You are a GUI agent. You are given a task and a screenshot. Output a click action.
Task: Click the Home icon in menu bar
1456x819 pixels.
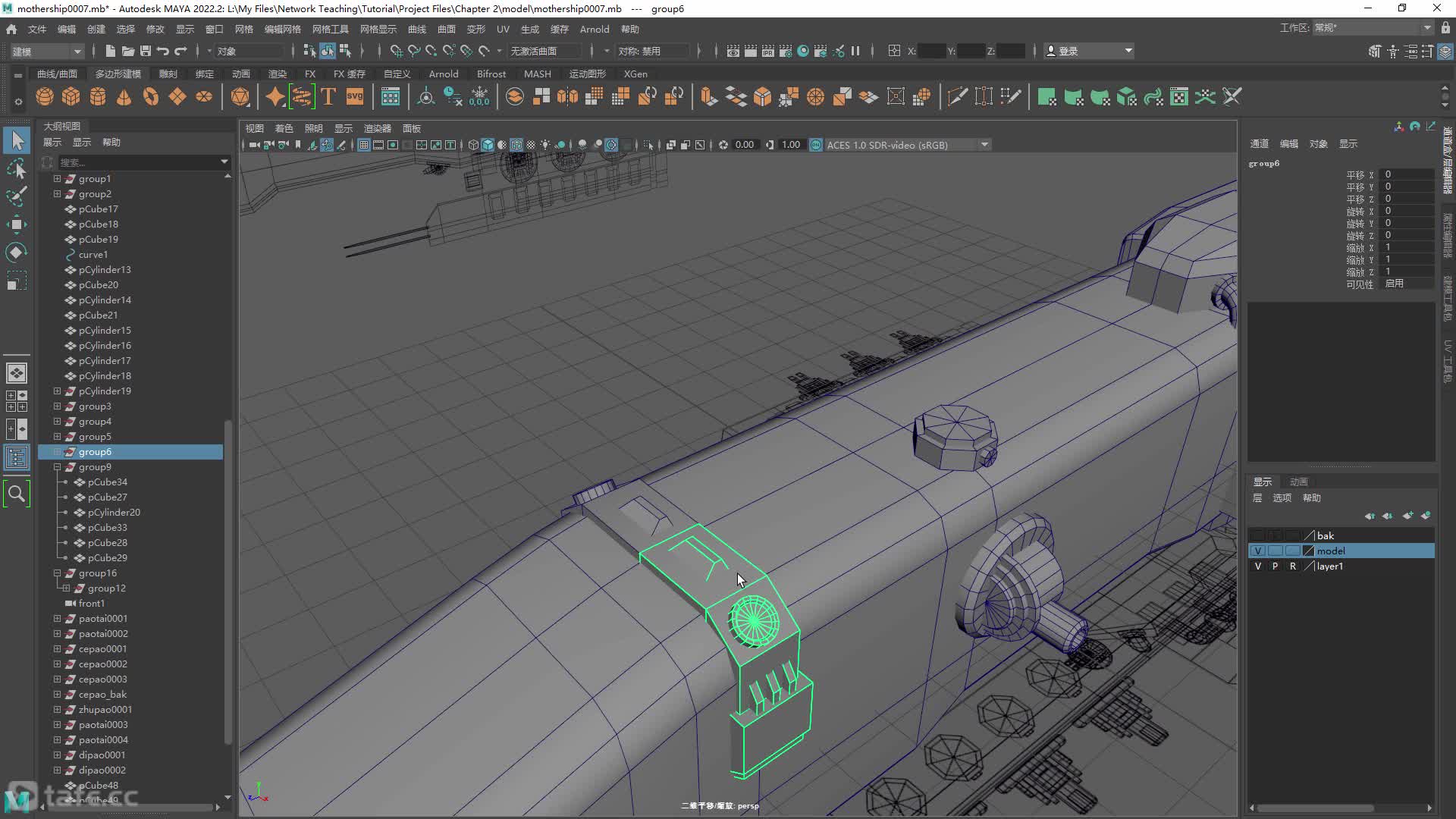pos(11,29)
